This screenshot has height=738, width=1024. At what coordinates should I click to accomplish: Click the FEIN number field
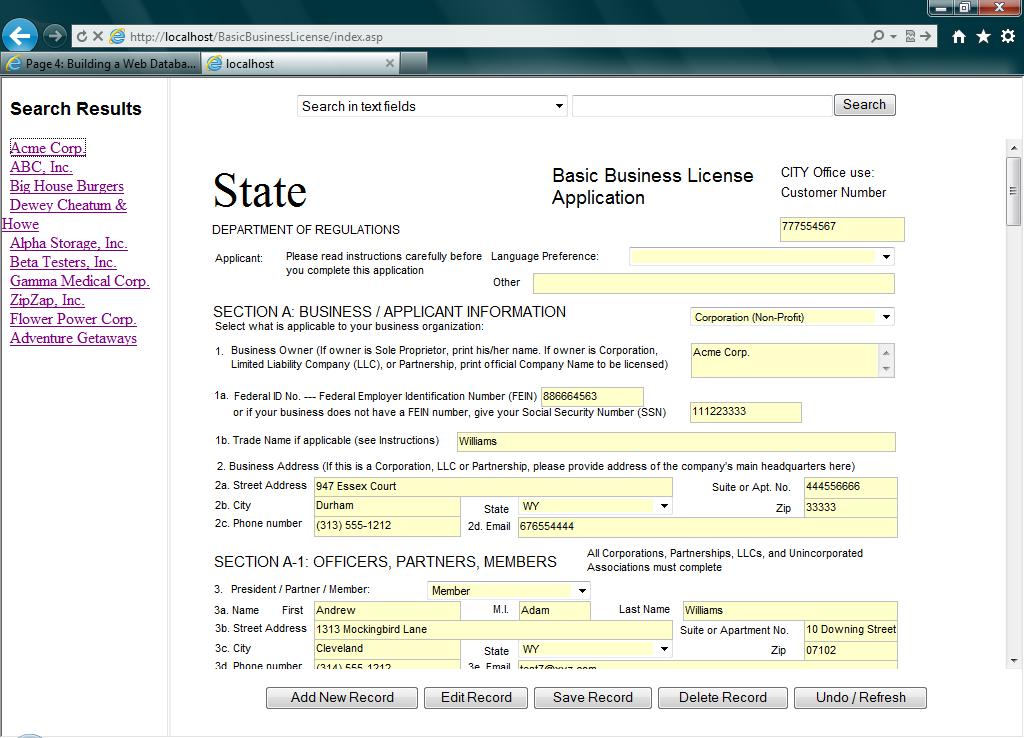[x=592, y=396]
